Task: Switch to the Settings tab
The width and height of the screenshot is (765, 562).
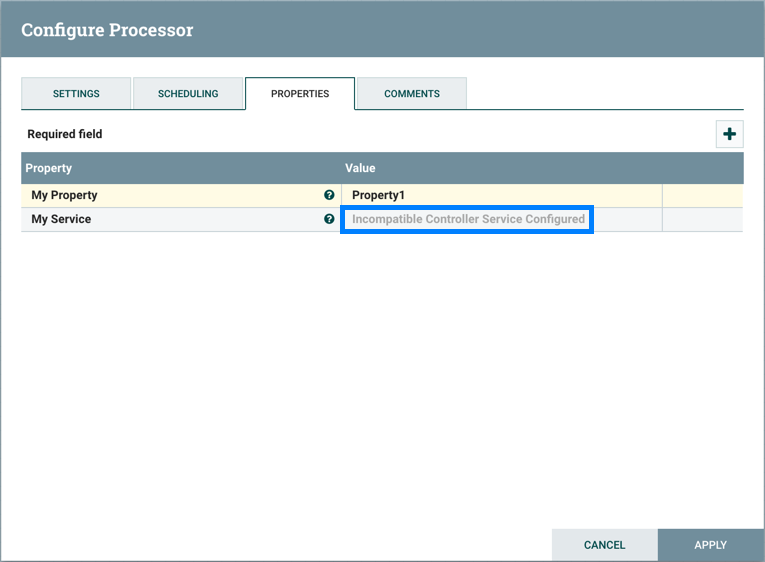Action: pyautogui.click(x=76, y=93)
